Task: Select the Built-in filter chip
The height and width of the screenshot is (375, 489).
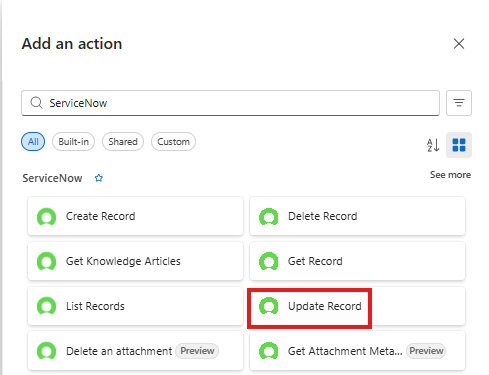Action: [x=73, y=142]
